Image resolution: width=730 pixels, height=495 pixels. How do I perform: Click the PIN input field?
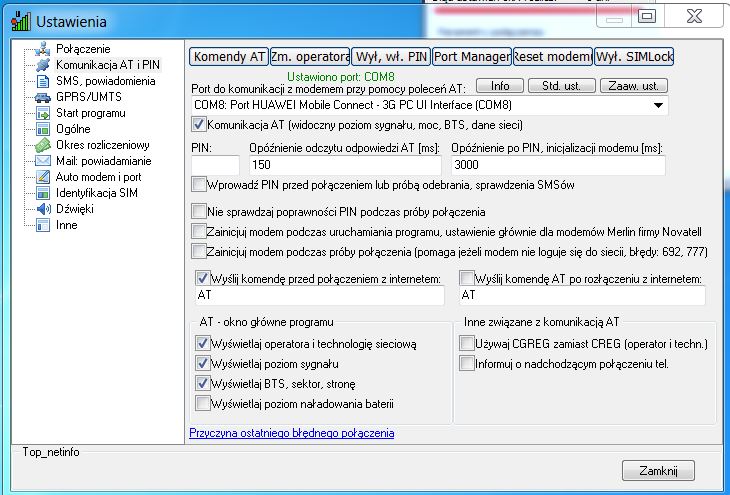click(x=215, y=165)
